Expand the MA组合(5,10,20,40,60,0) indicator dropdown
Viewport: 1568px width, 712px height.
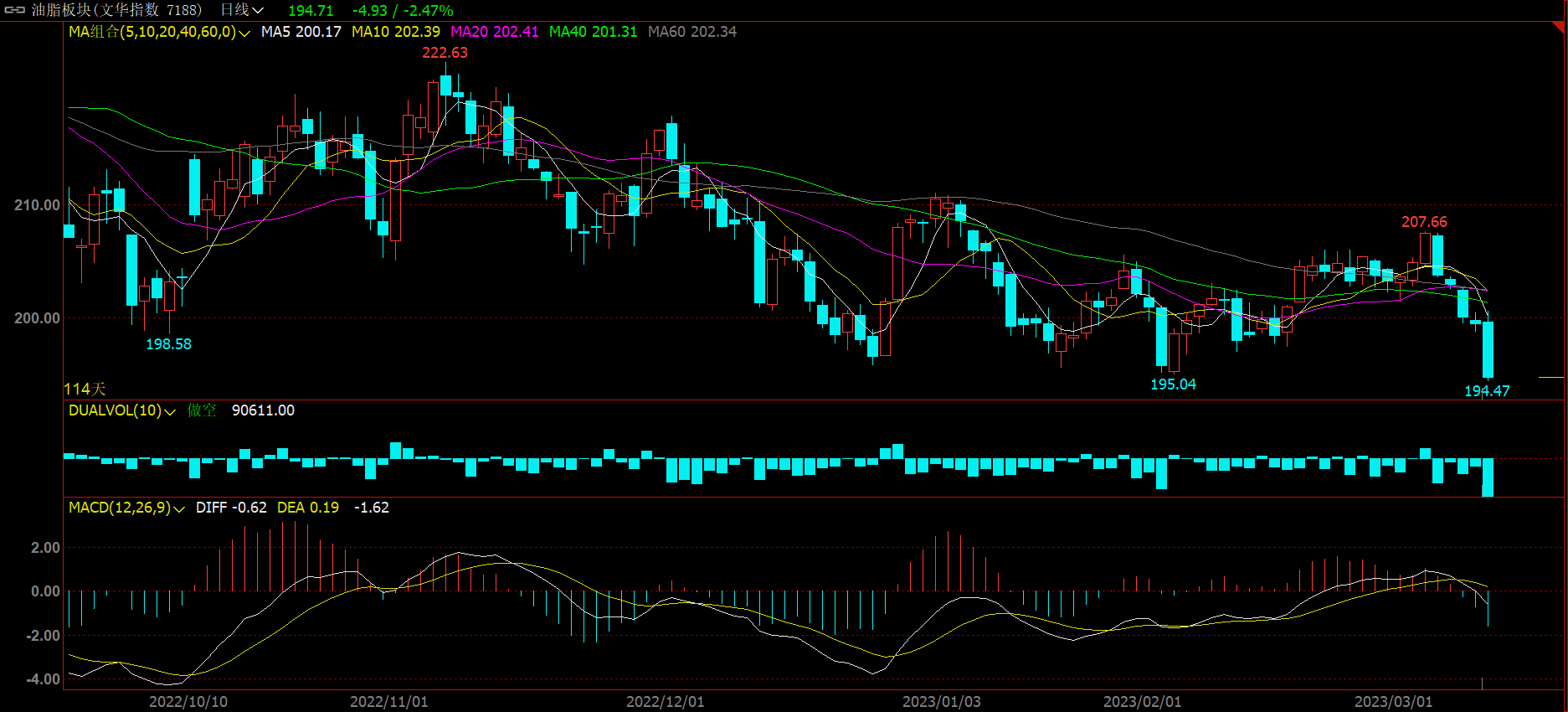click(159, 32)
